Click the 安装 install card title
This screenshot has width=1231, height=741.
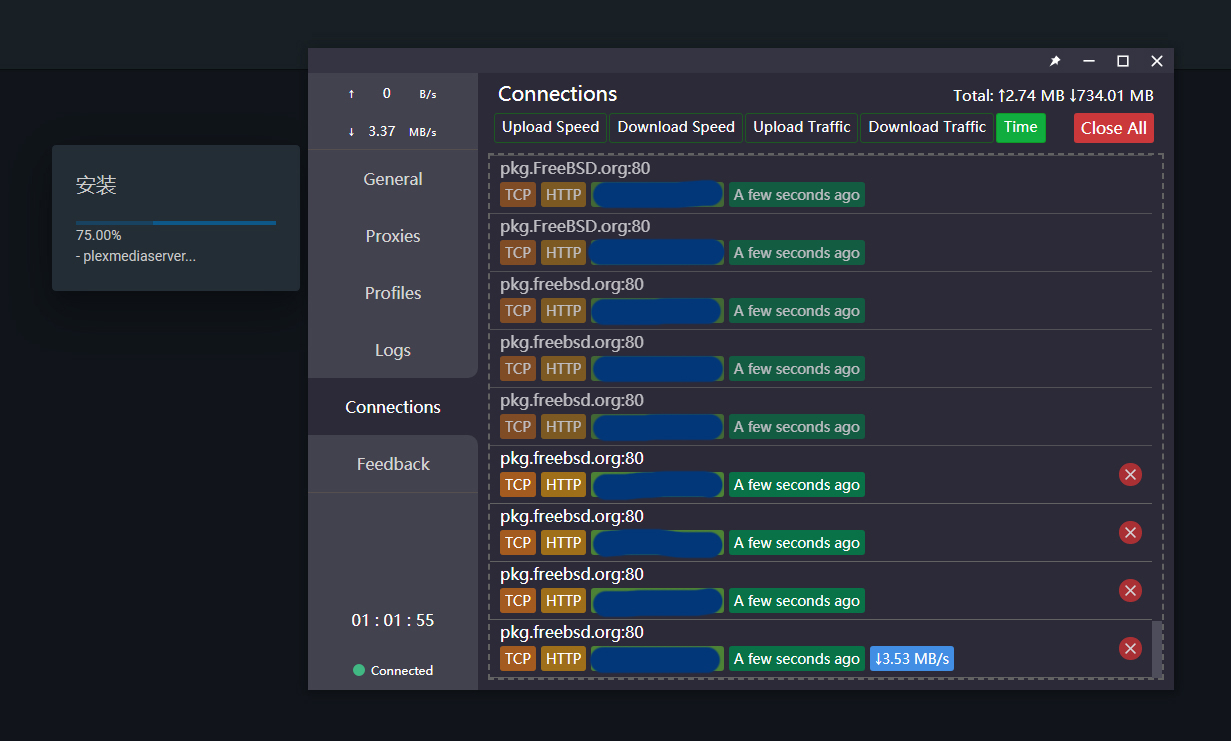tap(97, 186)
